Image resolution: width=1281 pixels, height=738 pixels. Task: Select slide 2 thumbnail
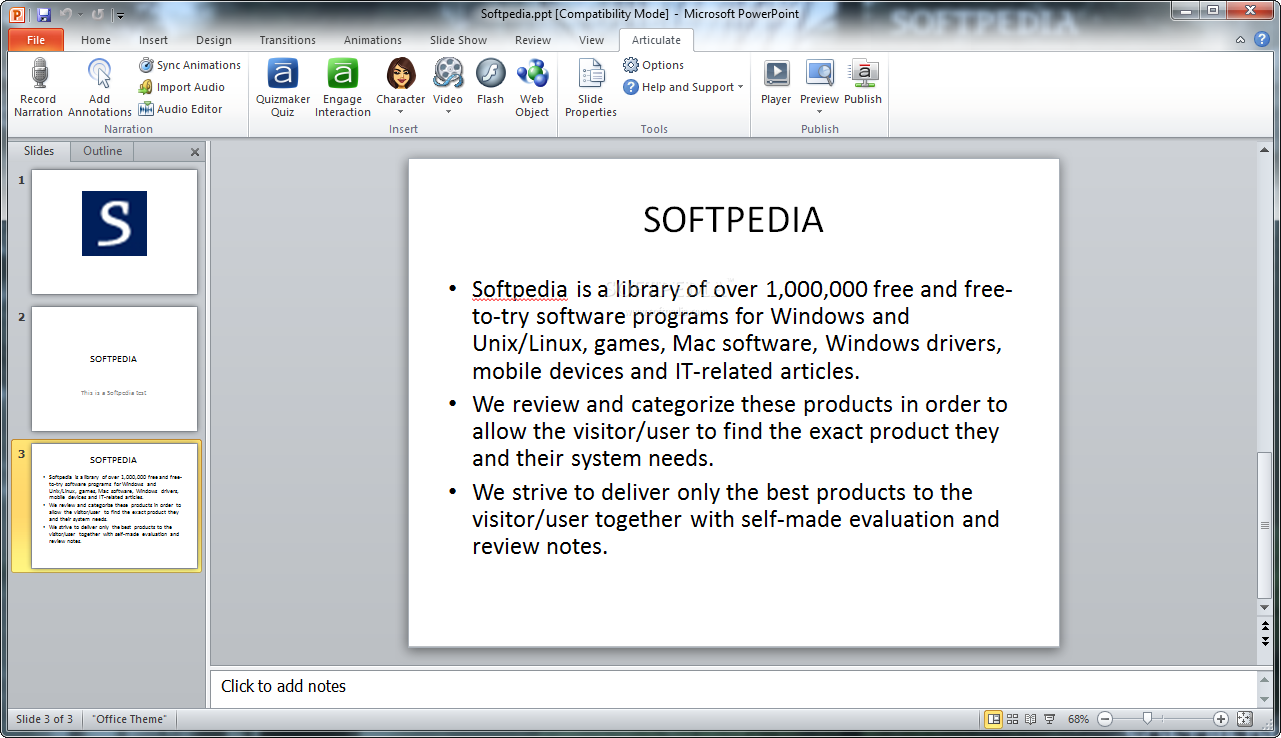(x=114, y=369)
